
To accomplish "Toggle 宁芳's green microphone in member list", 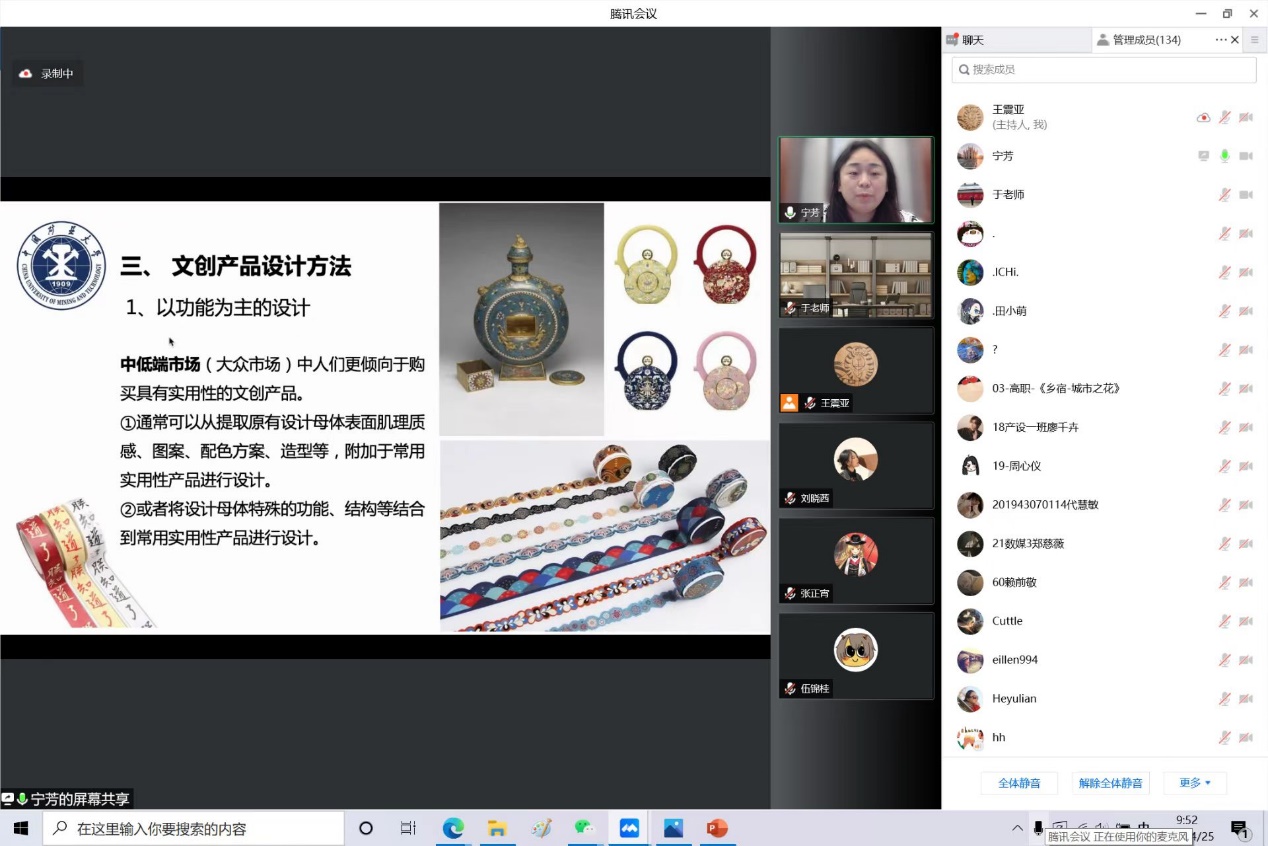I will pyautogui.click(x=1224, y=156).
